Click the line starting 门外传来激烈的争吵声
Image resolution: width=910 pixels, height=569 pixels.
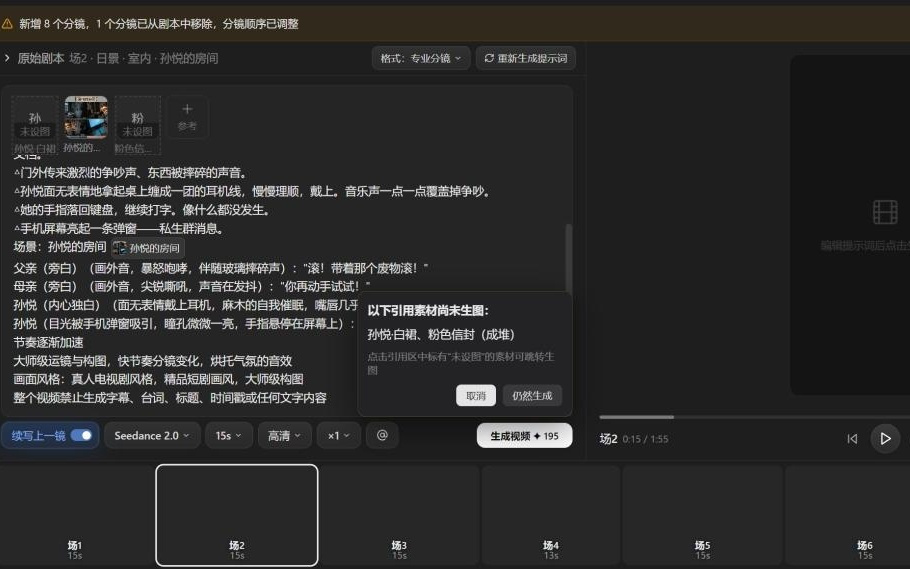pos(131,172)
